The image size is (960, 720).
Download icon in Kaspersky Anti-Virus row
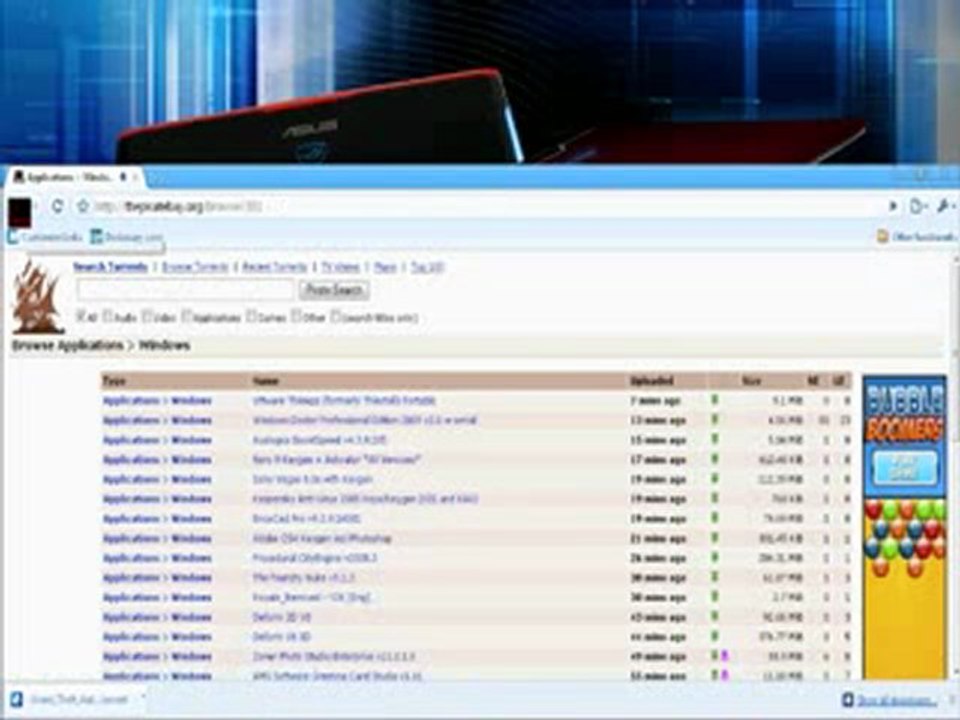click(714, 498)
